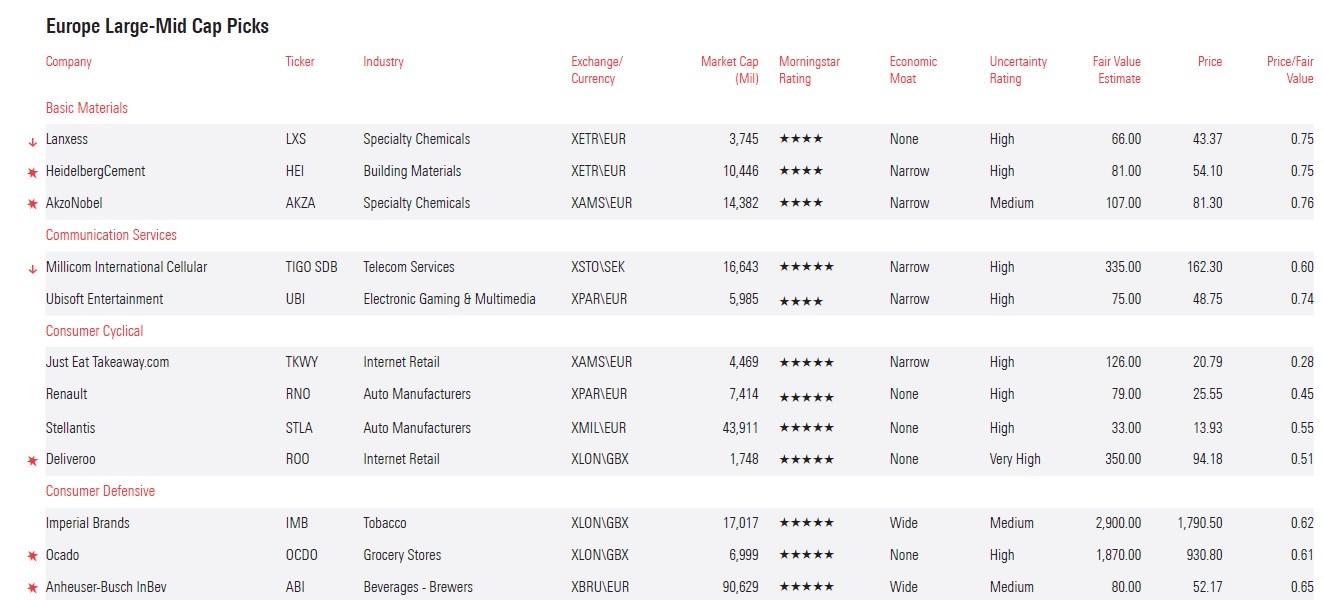Click the four-star rating for Ubisoft Entertainment
This screenshot has height=600, width=1324.
coord(801,301)
